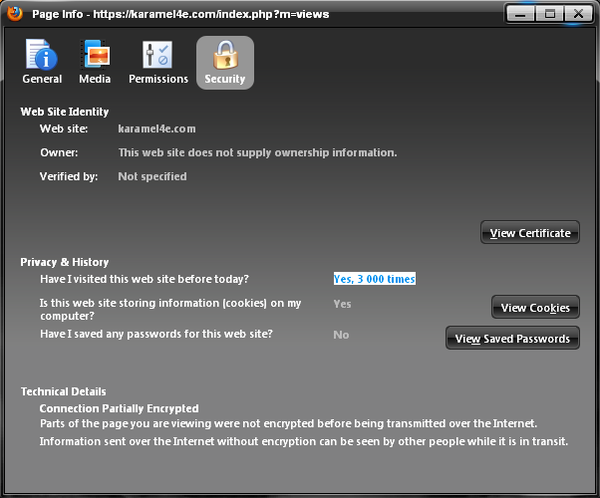Click the View Saved Passwords button
Viewport: 600px width, 498px height.
tap(512, 339)
